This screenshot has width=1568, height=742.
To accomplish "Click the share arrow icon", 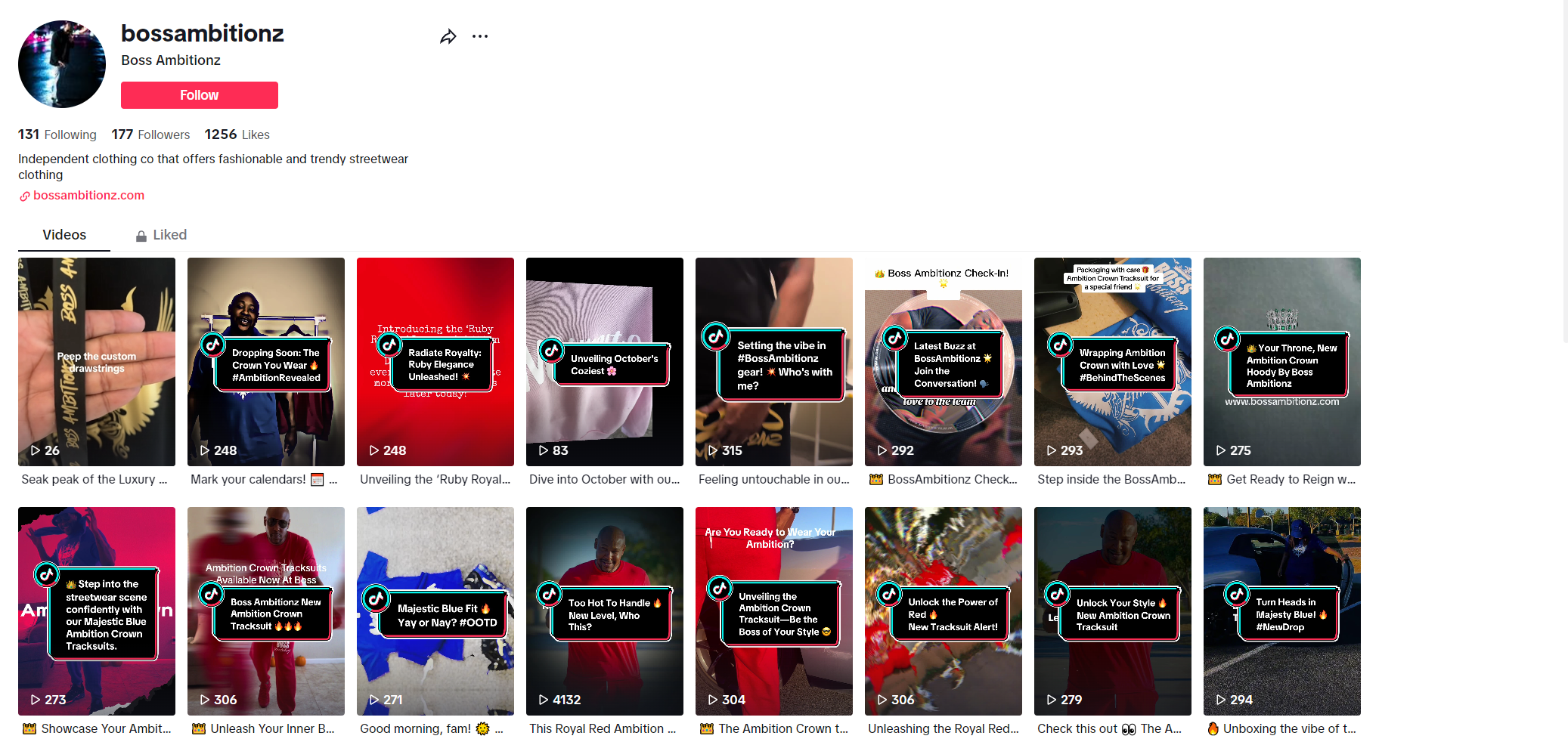I will tap(448, 36).
